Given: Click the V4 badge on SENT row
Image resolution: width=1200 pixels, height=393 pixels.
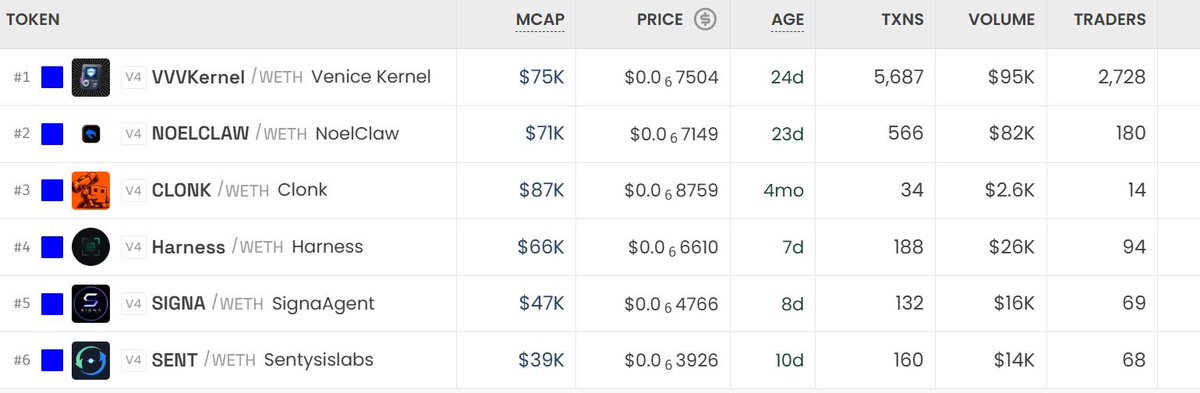Looking at the screenshot, I should click(x=133, y=360).
